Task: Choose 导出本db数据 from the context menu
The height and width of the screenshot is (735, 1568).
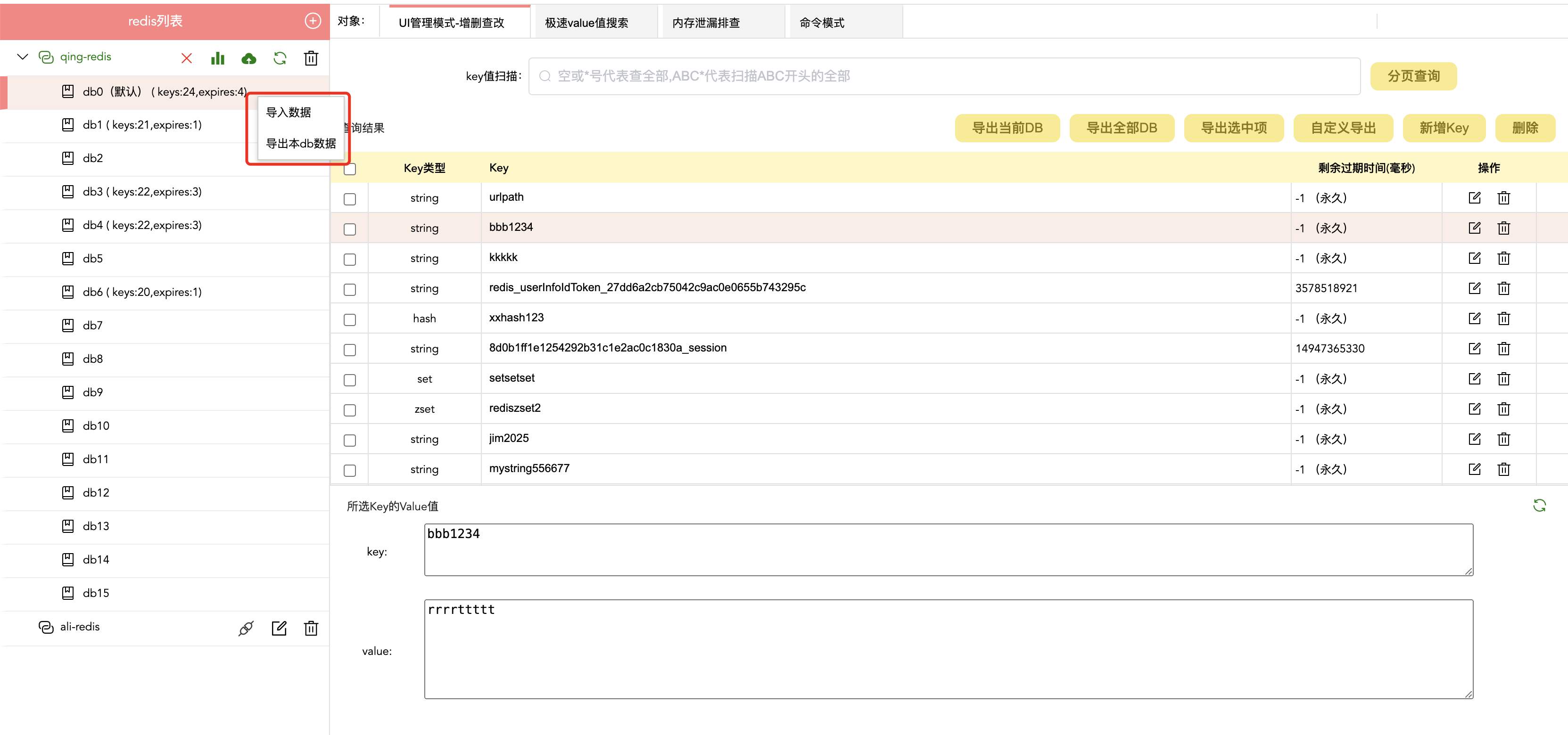Action: click(302, 144)
